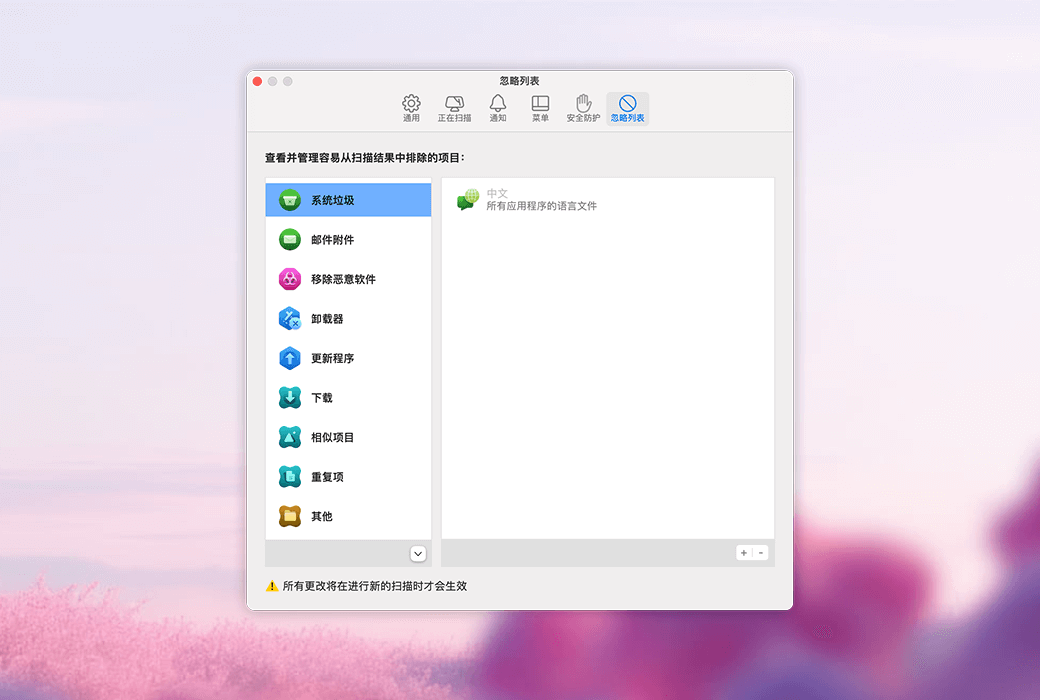Select the 更新程序 label in list
1040x700 pixels.
(332, 358)
